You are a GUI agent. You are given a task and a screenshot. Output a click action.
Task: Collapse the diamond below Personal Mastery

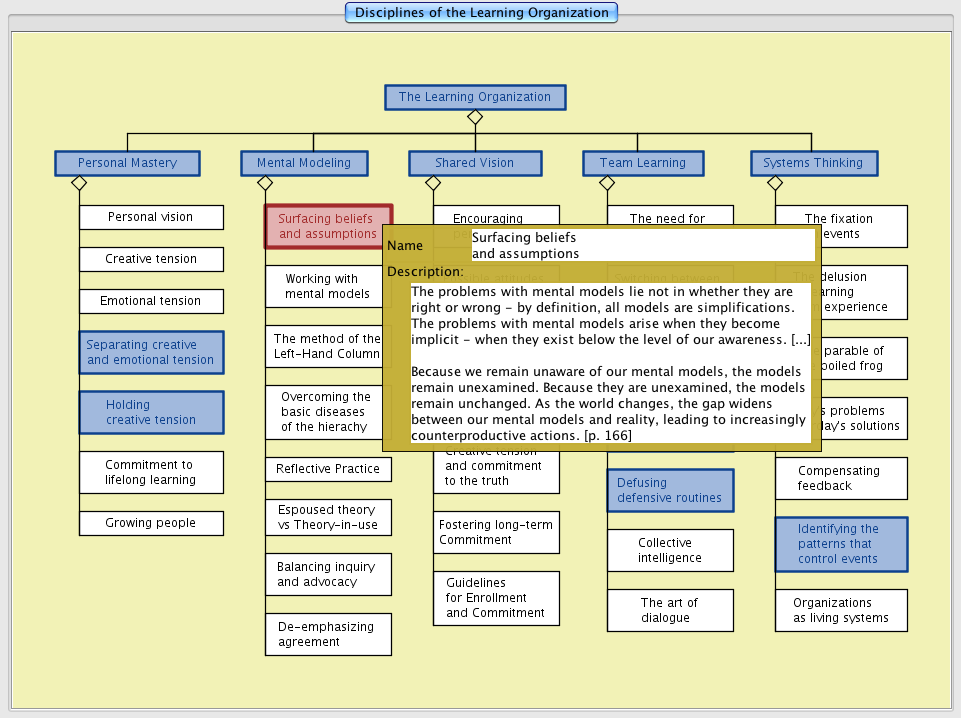click(x=79, y=183)
